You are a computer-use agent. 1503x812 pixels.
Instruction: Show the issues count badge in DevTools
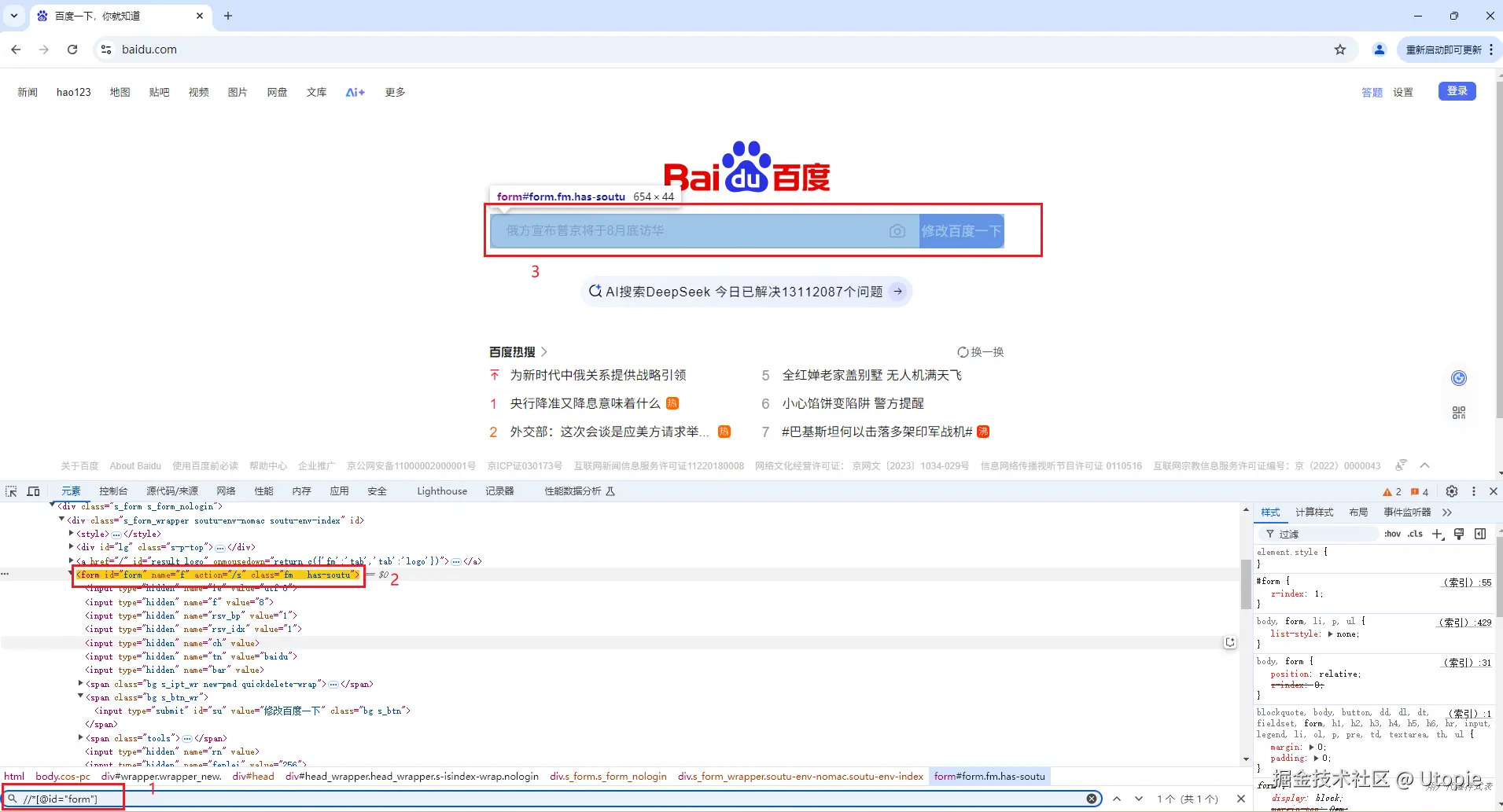(x=1420, y=492)
